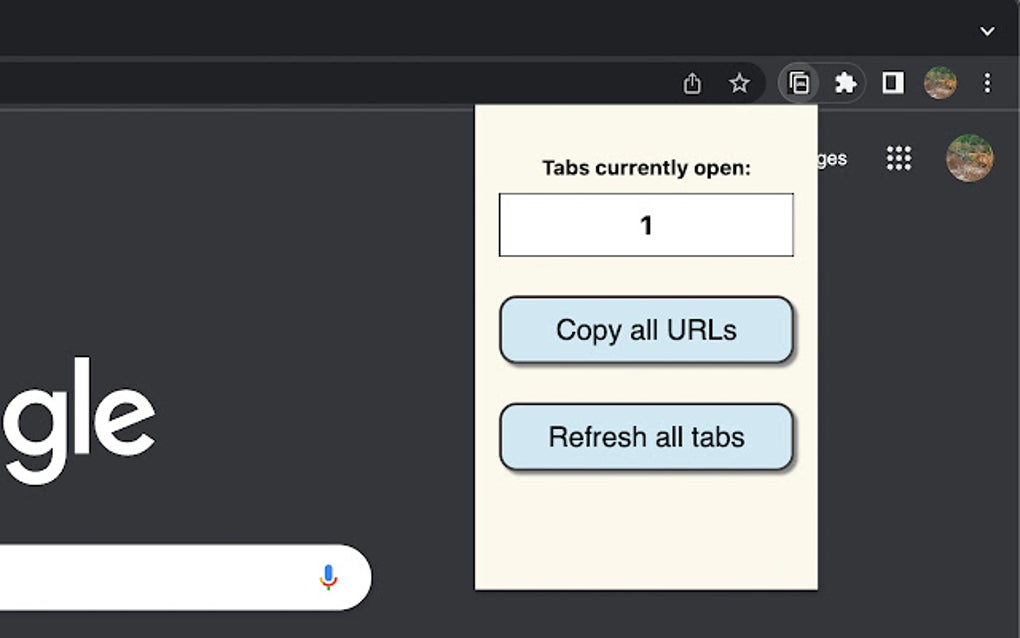Click the share icon in the toolbar
The image size is (1020, 638).
(x=692, y=84)
